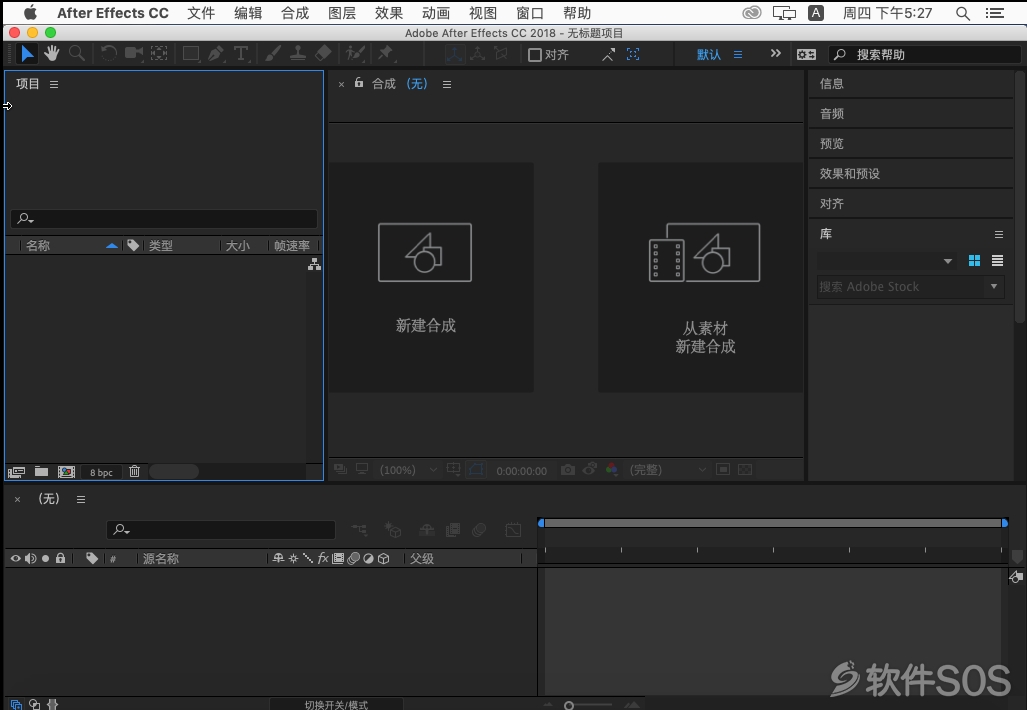The height and width of the screenshot is (710, 1027).
Task: Switch library to list view
Action: [998, 261]
